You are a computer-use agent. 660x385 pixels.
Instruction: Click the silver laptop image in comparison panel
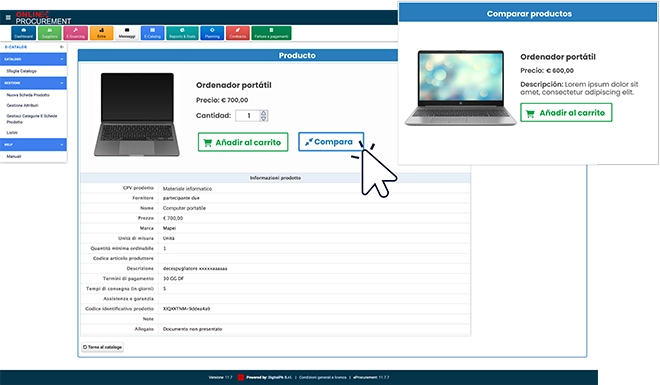(x=460, y=88)
